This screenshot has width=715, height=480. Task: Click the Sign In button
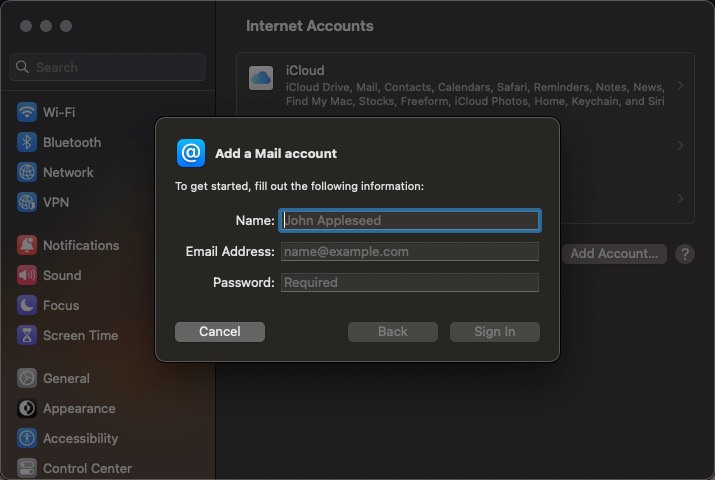[495, 332]
